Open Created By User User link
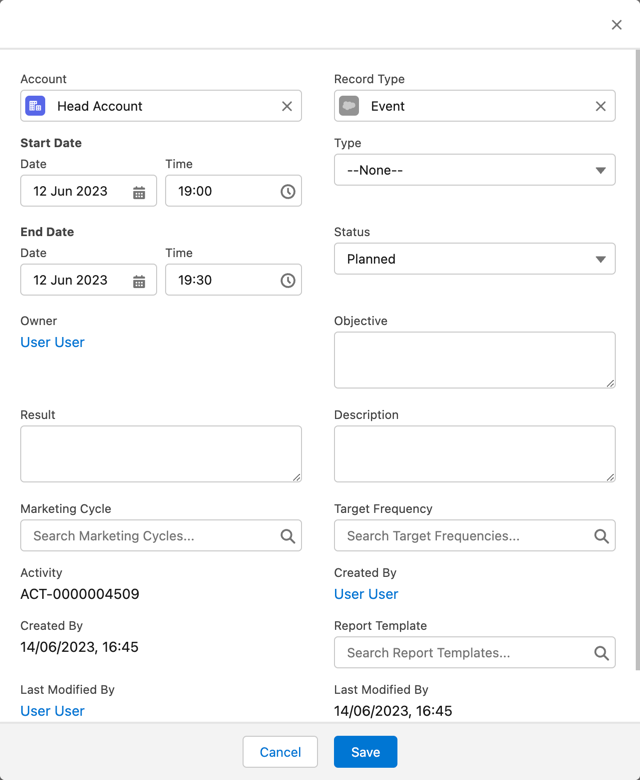 pos(366,594)
